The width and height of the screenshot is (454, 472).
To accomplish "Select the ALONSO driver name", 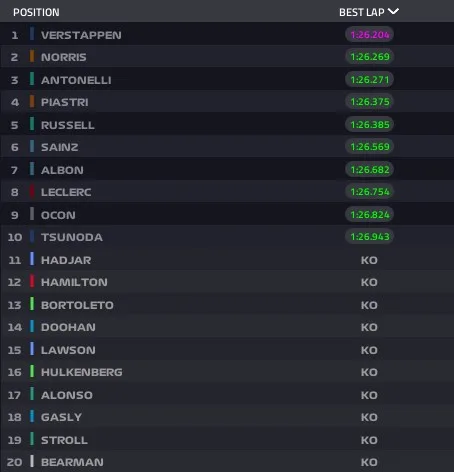I will [67, 395].
